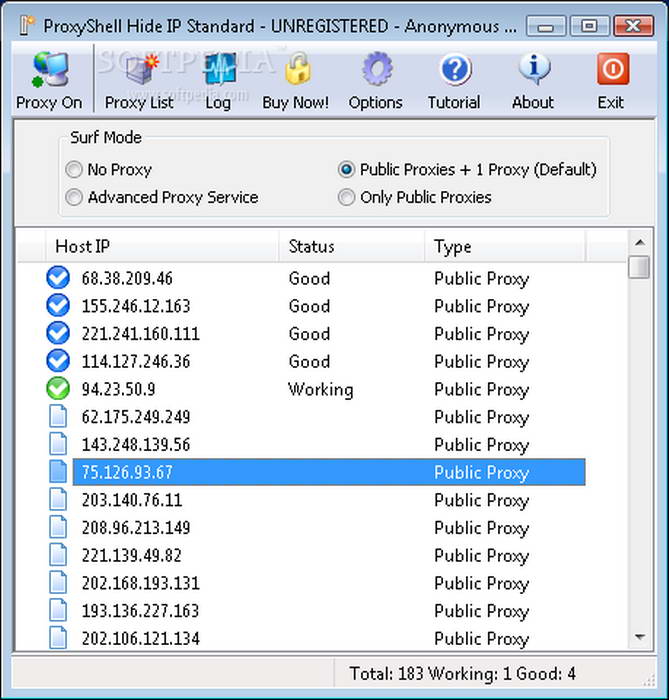Click blue check icon for 221.241.160.111
This screenshot has height=700, width=669.
pos(58,333)
